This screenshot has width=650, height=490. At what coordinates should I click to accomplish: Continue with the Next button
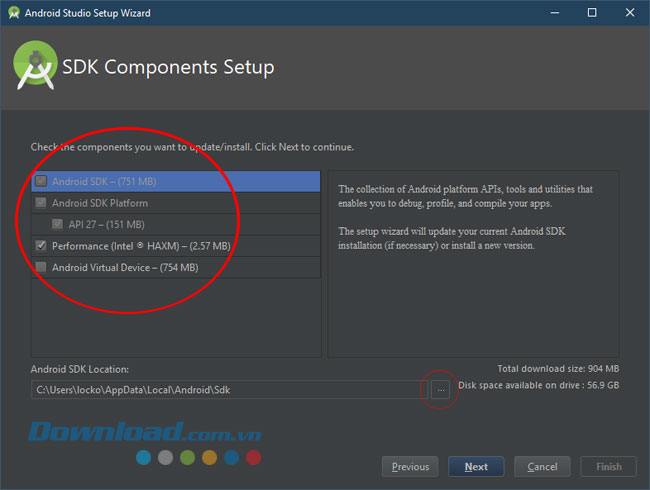pyautogui.click(x=476, y=467)
